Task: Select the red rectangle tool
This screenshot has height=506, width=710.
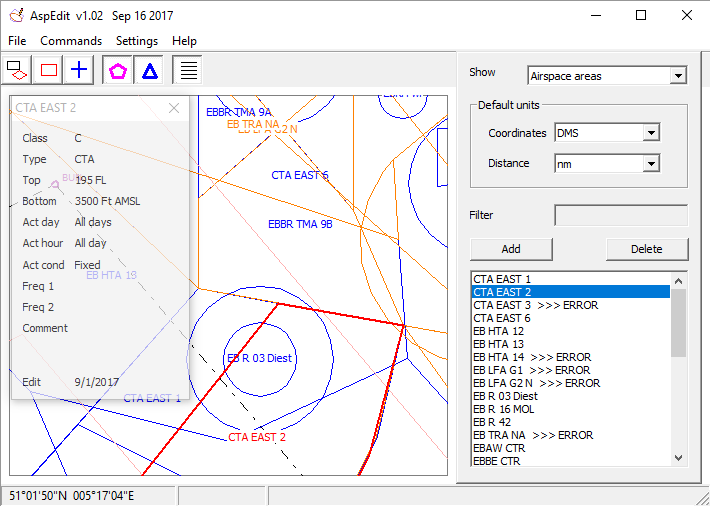Action: (48, 70)
